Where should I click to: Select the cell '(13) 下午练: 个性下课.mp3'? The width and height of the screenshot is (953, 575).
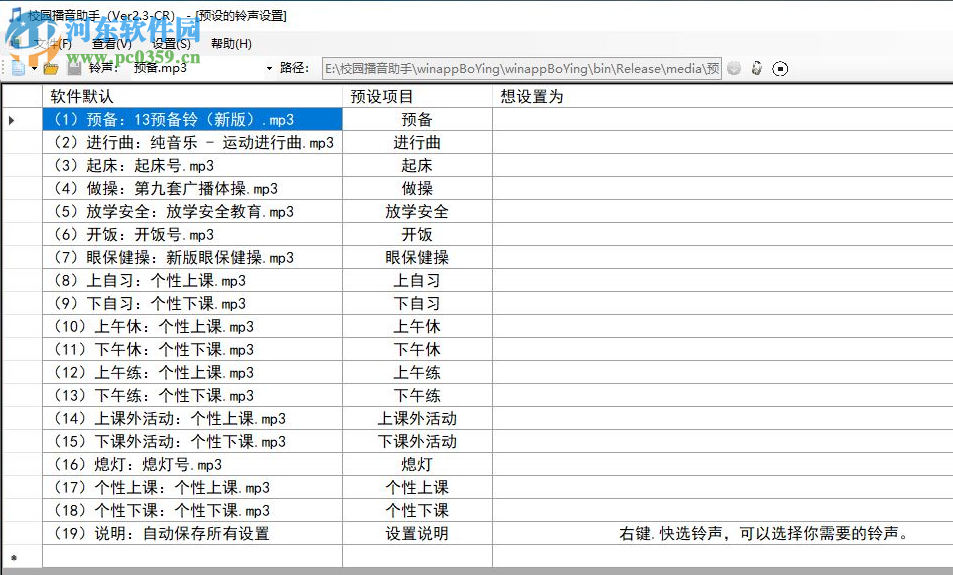193,395
